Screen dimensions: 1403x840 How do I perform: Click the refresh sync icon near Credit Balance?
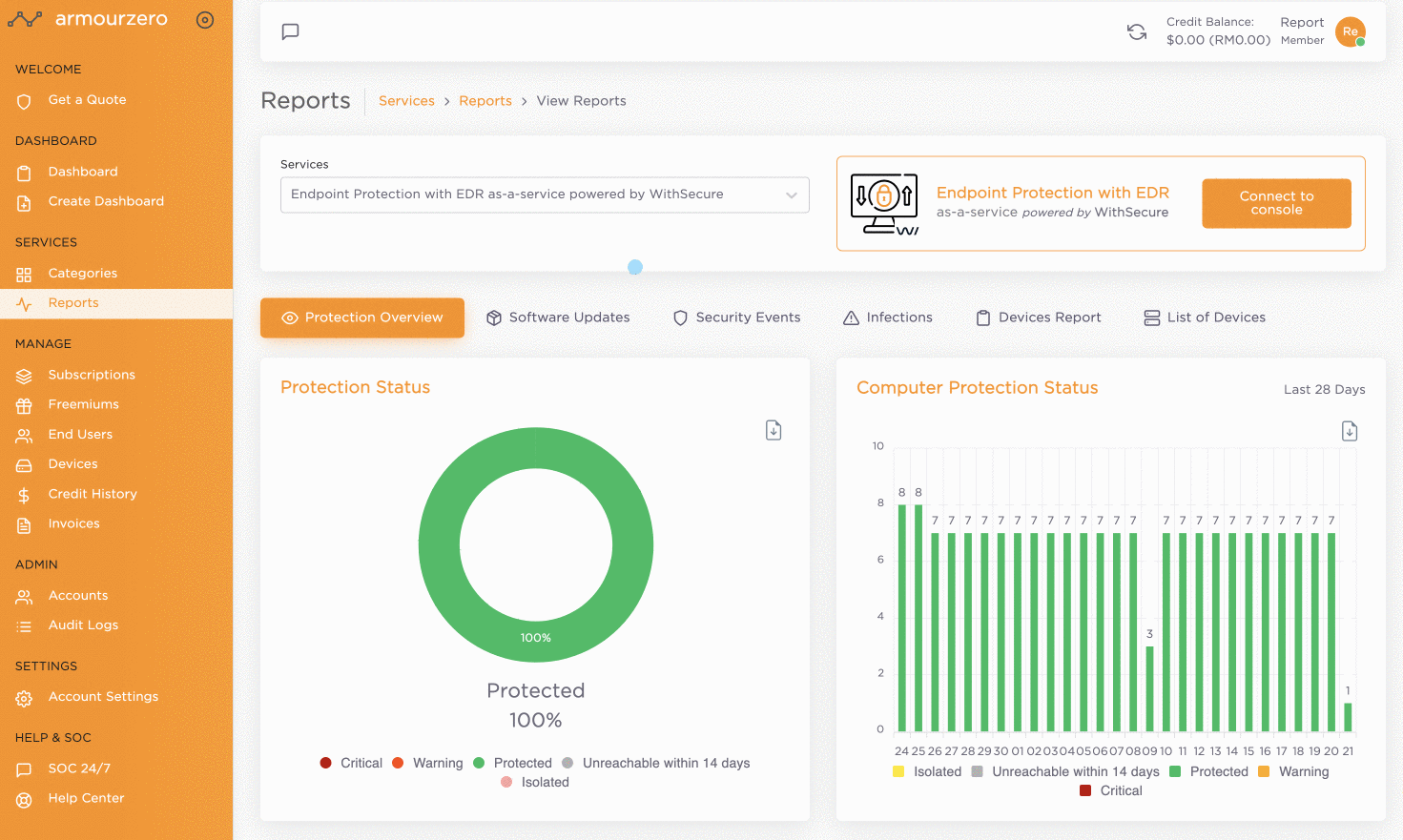[1137, 31]
